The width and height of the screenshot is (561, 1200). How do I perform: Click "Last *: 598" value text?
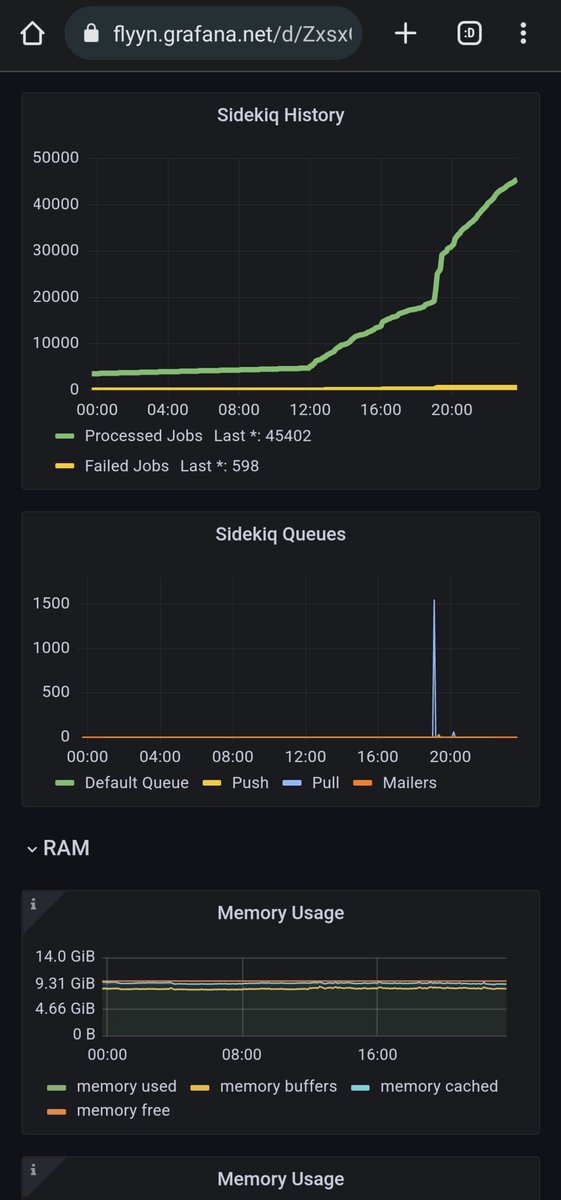pos(220,466)
